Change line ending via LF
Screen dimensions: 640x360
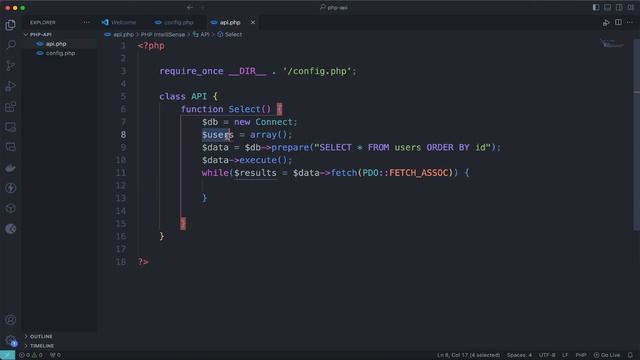coord(565,355)
